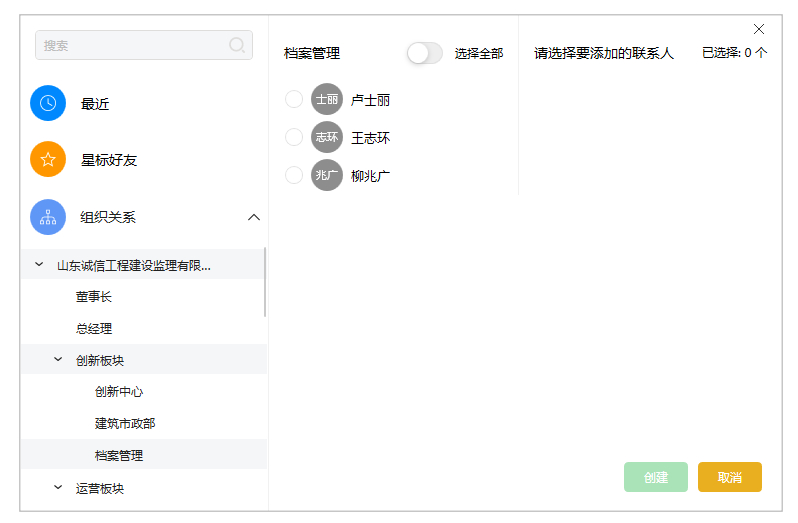
Task: Click the 志环 avatar for 王志环
Action: pyautogui.click(x=327, y=137)
